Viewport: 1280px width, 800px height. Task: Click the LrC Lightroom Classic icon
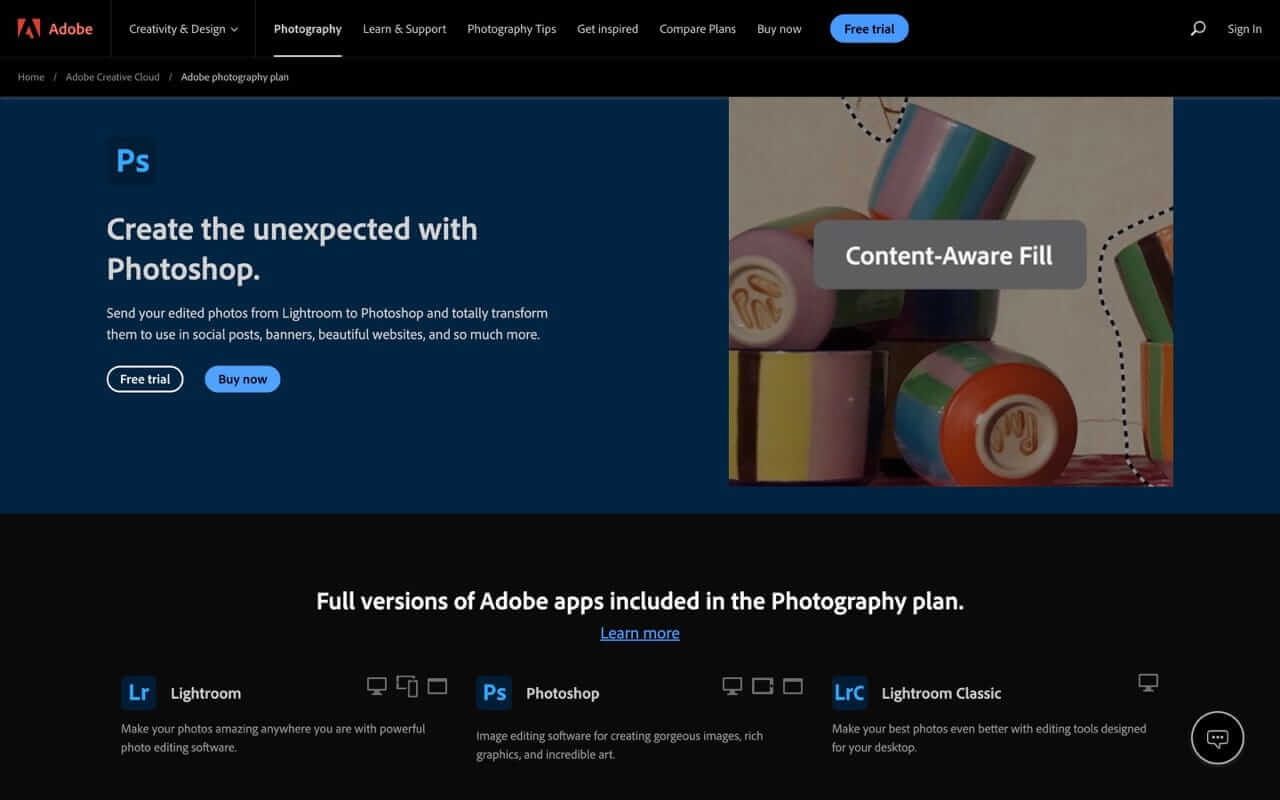tap(849, 692)
